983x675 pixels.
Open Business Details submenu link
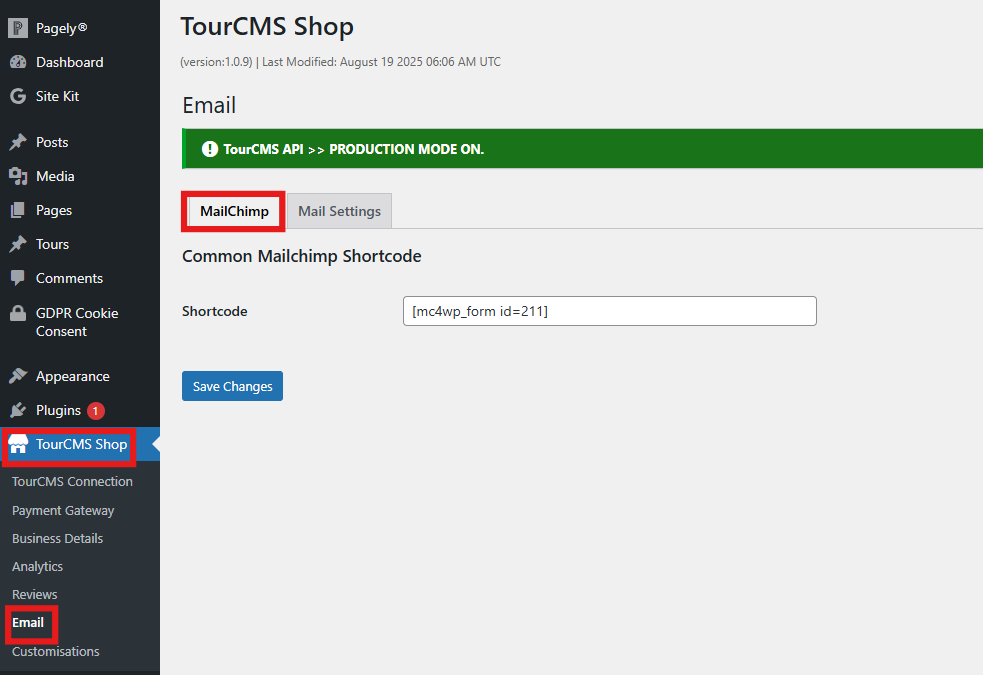click(x=57, y=538)
